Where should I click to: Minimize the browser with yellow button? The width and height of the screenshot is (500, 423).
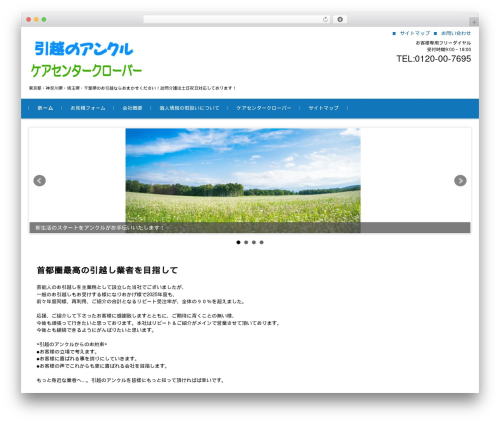(36, 19)
